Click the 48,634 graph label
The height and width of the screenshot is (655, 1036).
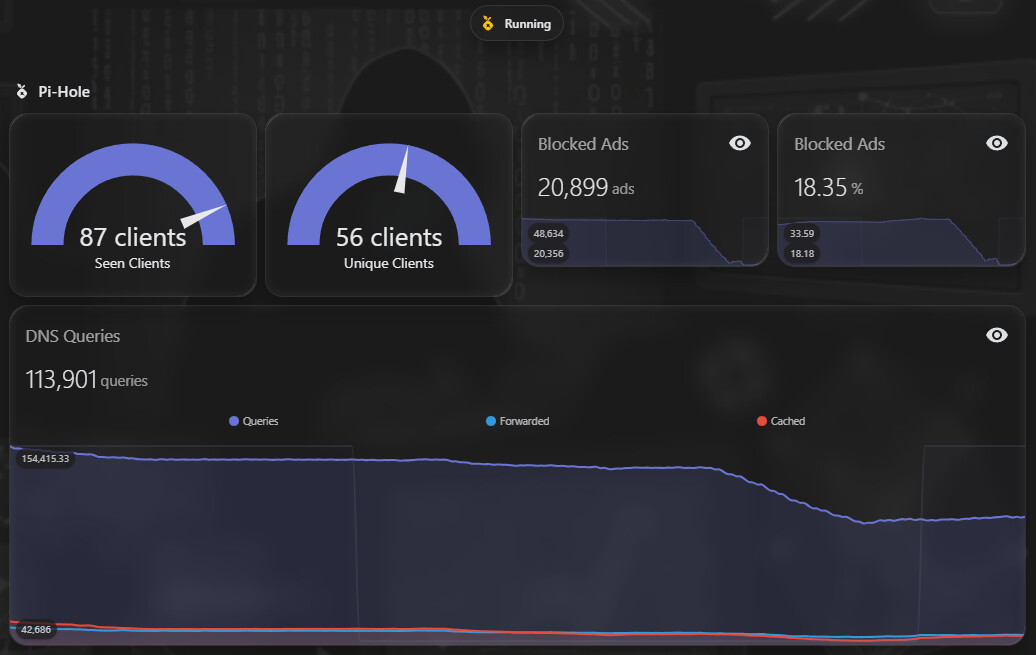[548, 233]
